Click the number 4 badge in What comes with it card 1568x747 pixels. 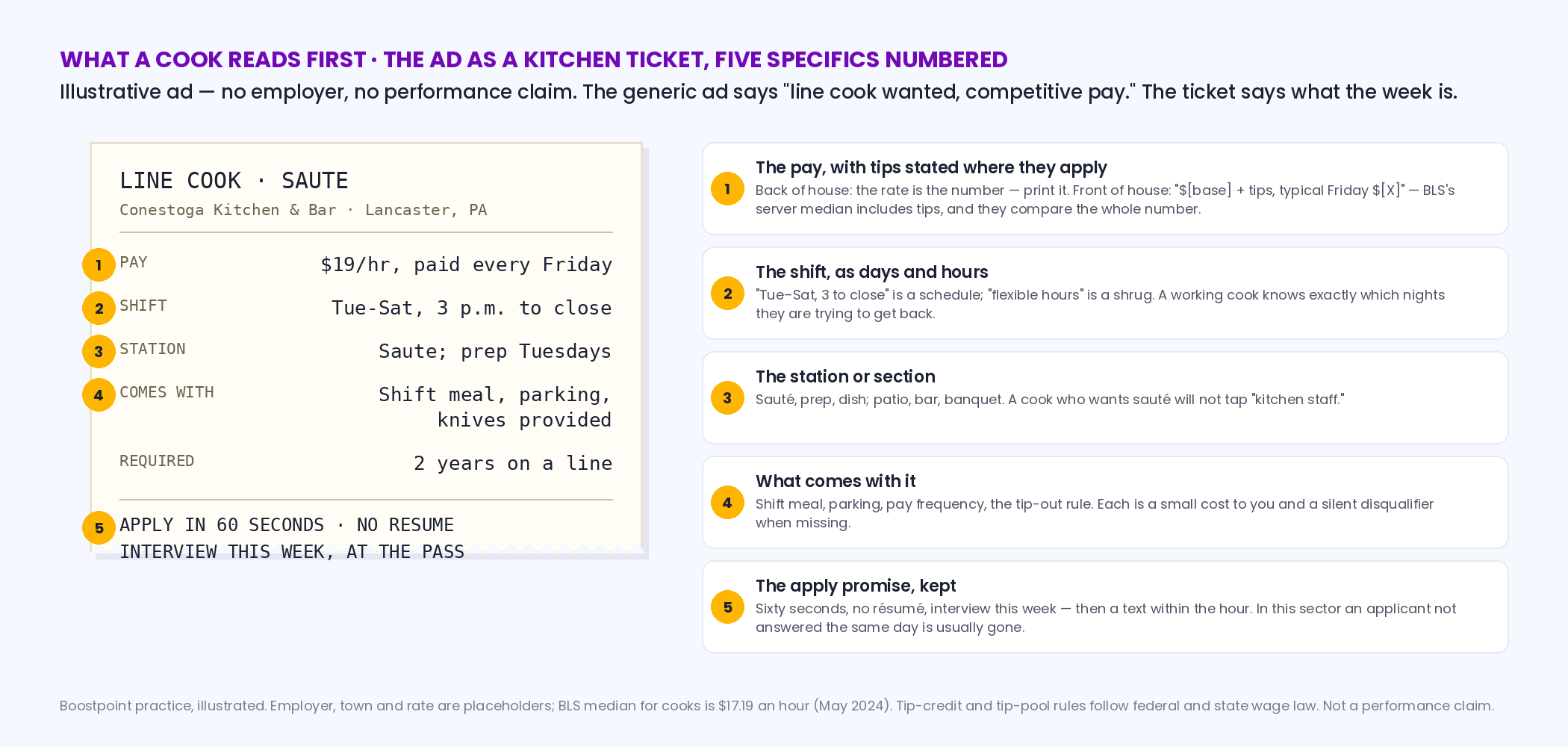click(727, 503)
